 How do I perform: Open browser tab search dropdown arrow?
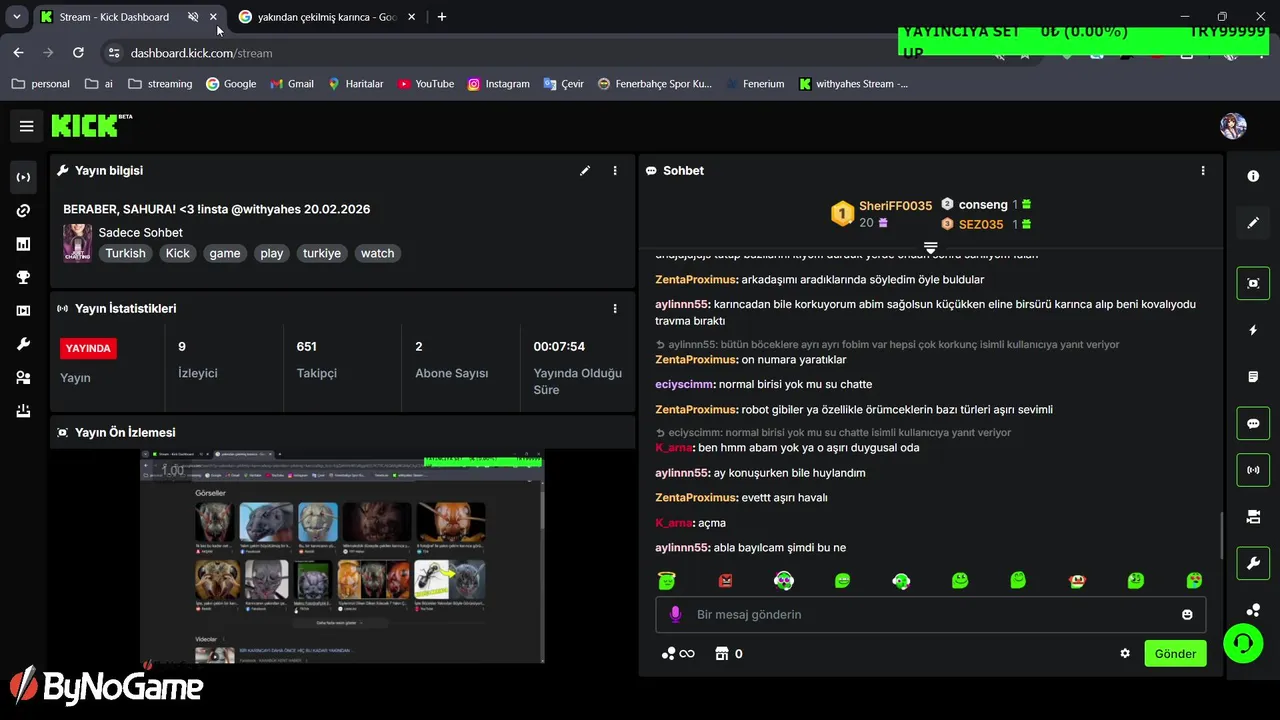point(17,17)
